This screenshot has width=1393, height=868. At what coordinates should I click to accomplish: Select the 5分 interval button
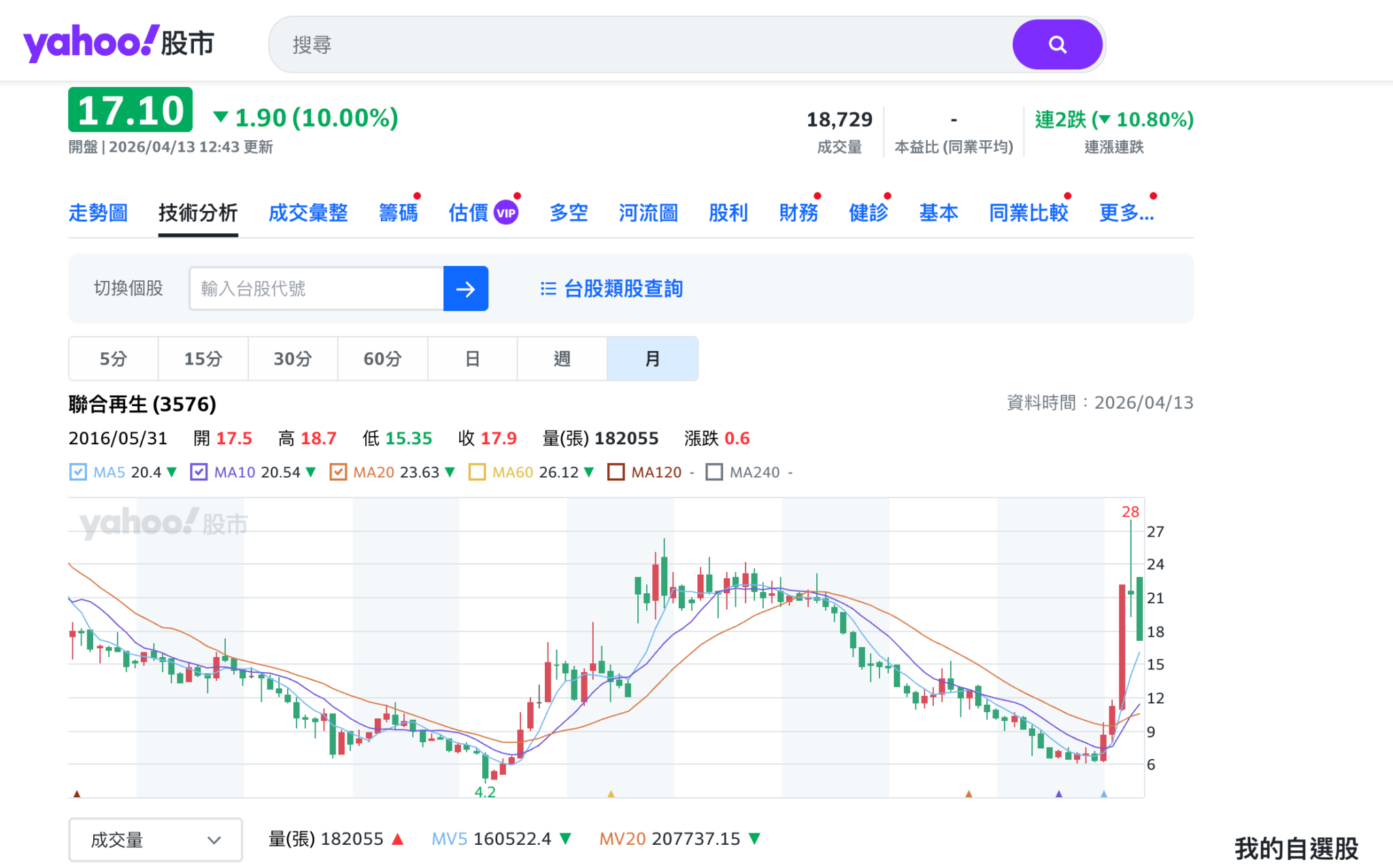(x=113, y=358)
